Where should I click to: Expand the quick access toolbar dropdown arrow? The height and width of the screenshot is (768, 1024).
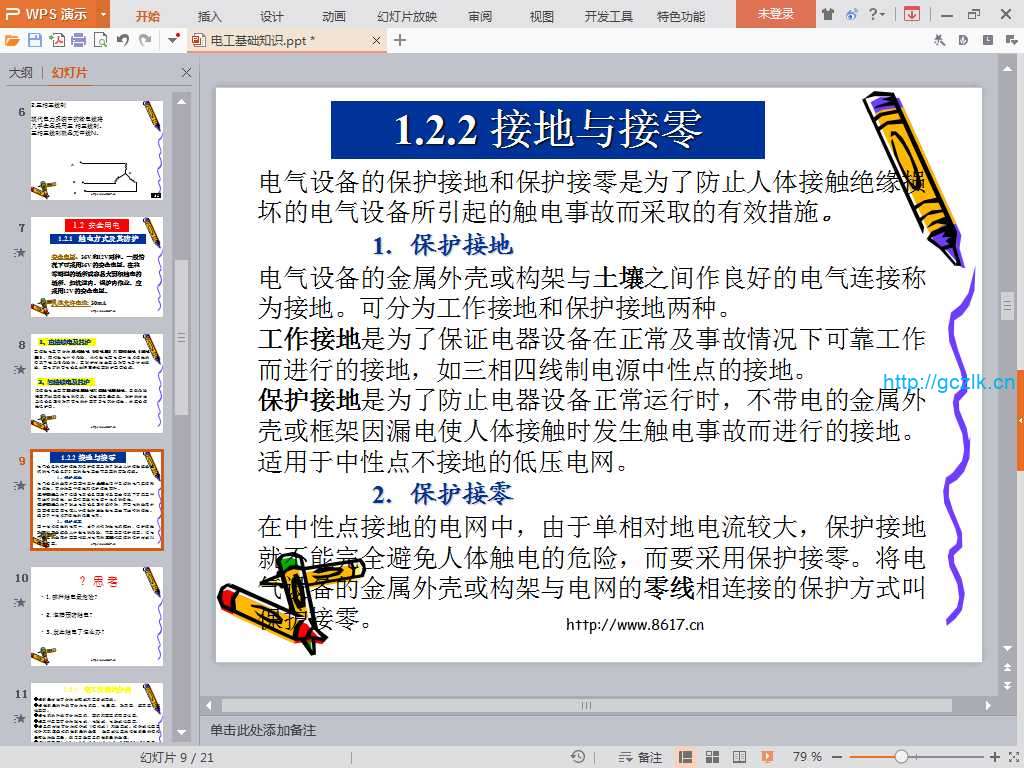coord(174,40)
